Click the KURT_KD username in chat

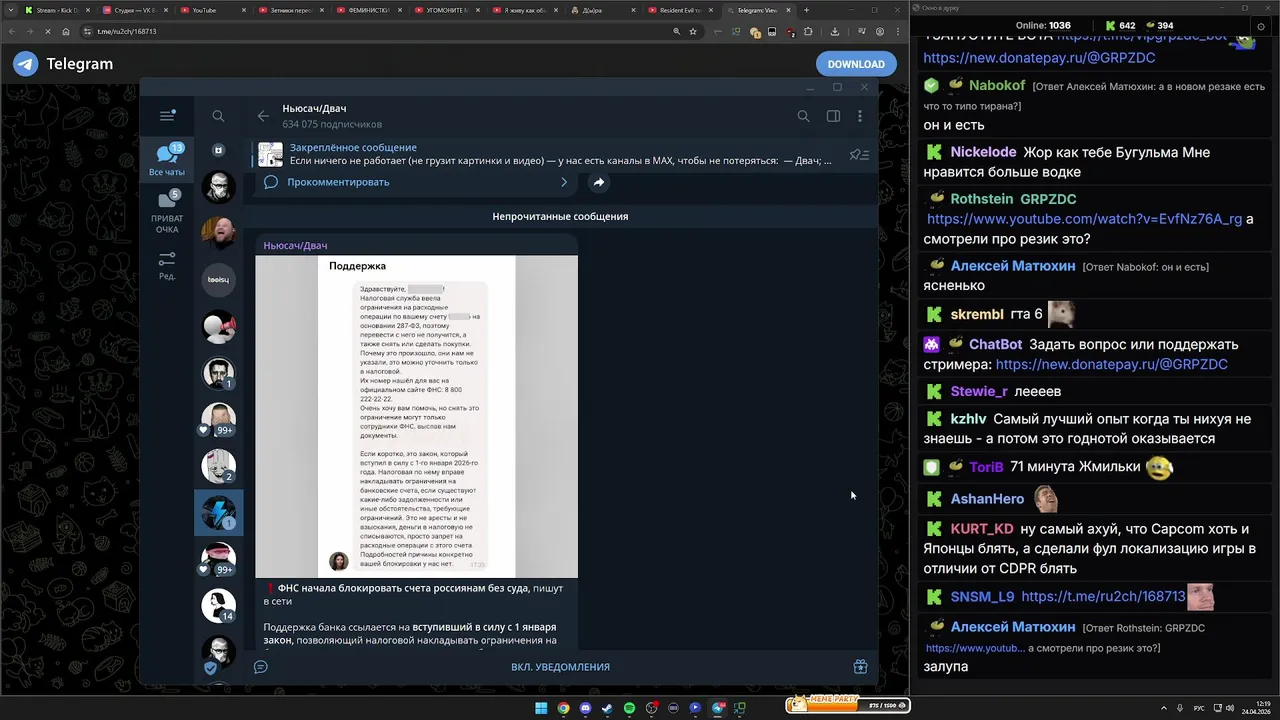[982, 529]
